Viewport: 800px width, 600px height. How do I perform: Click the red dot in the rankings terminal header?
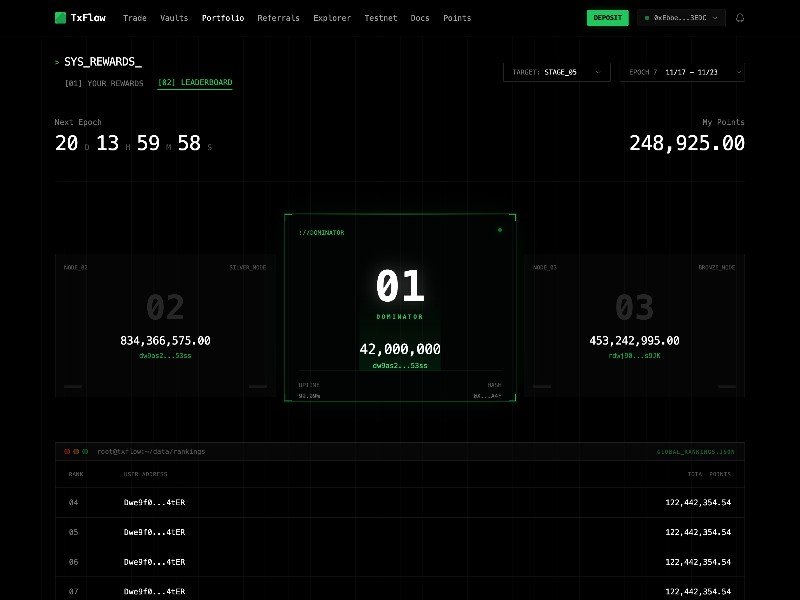[68, 451]
